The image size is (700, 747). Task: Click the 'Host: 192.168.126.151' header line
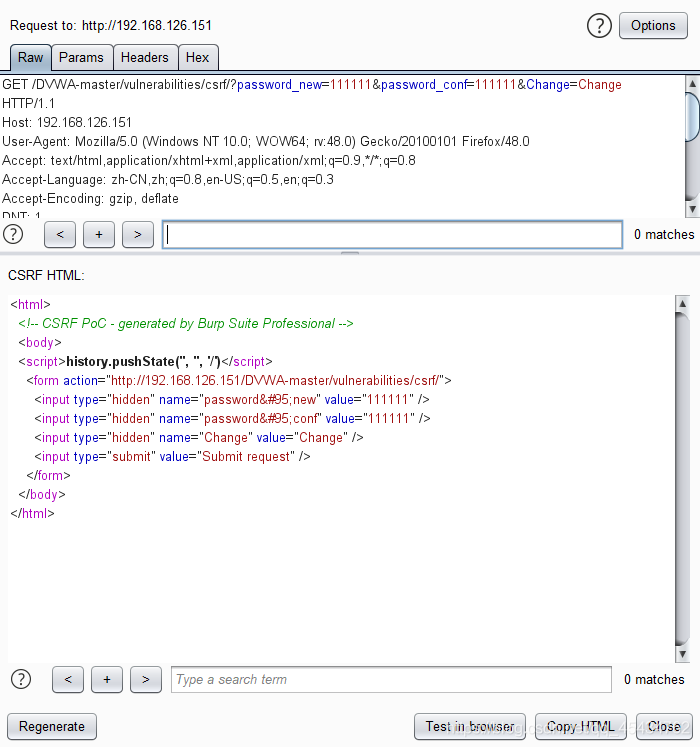coord(67,122)
